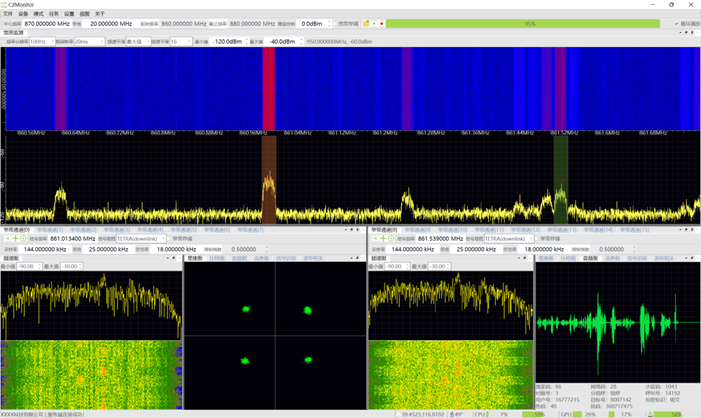Open the 关于 menu
The width and height of the screenshot is (701, 418).
(x=100, y=14)
